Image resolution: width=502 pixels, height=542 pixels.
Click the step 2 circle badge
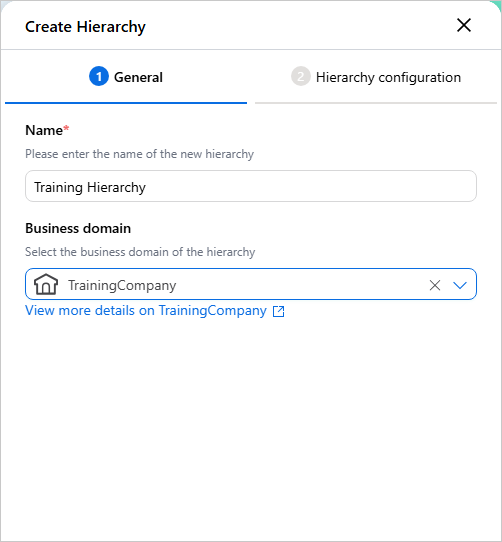tap(301, 76)
